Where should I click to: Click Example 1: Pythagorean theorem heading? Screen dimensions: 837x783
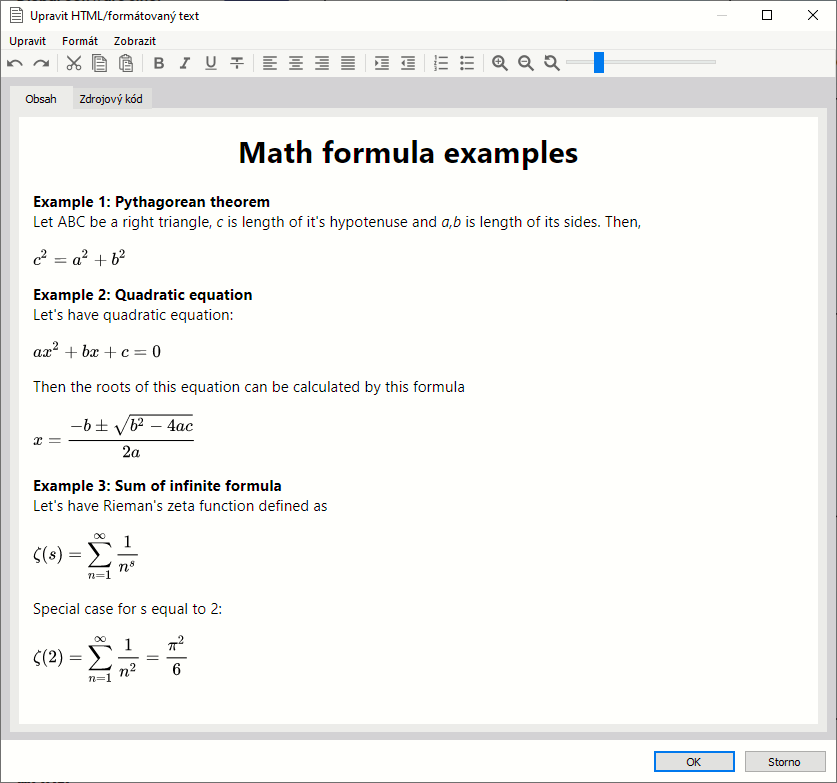152,202
